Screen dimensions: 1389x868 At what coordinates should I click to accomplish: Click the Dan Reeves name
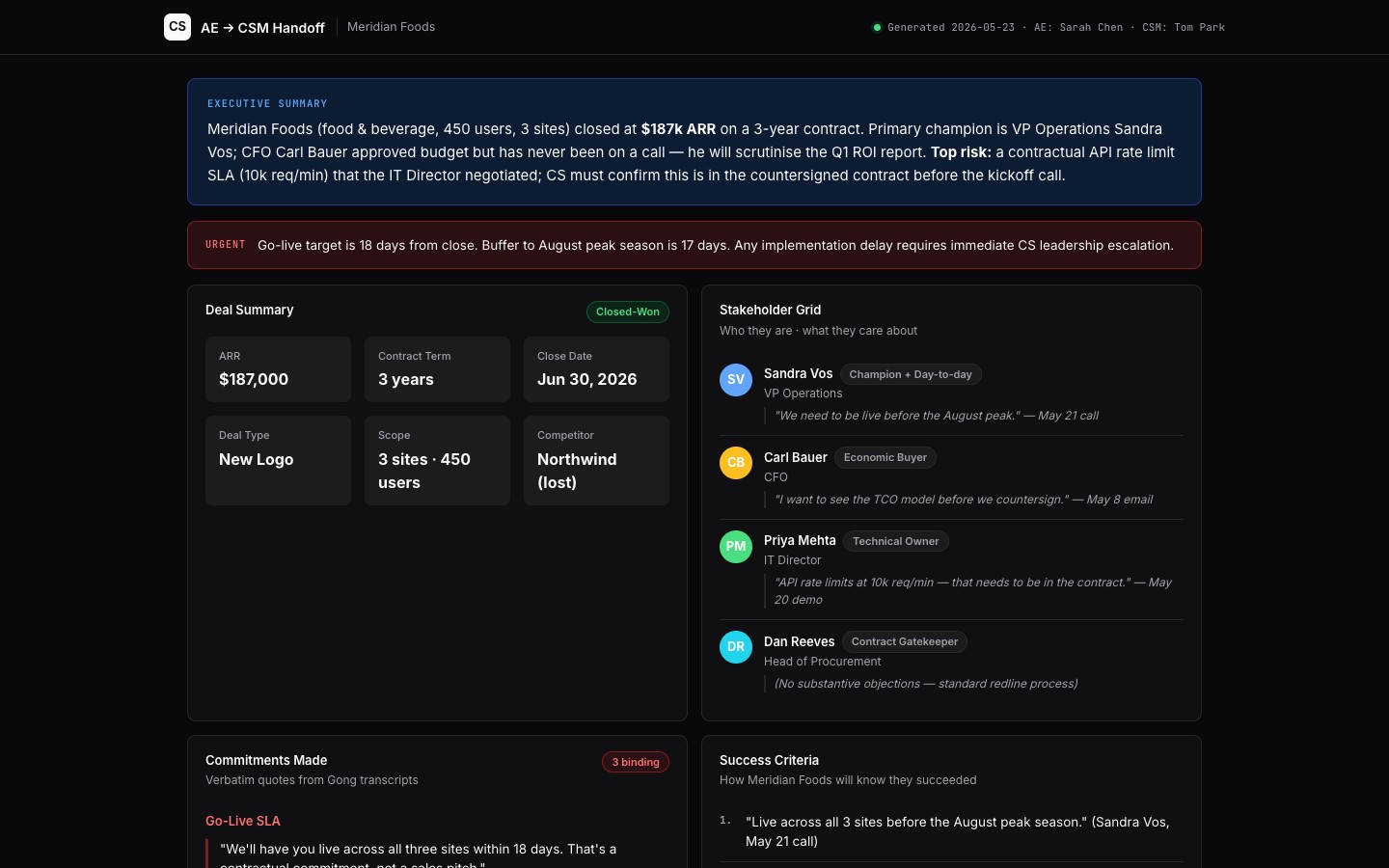tap(799, 641)
